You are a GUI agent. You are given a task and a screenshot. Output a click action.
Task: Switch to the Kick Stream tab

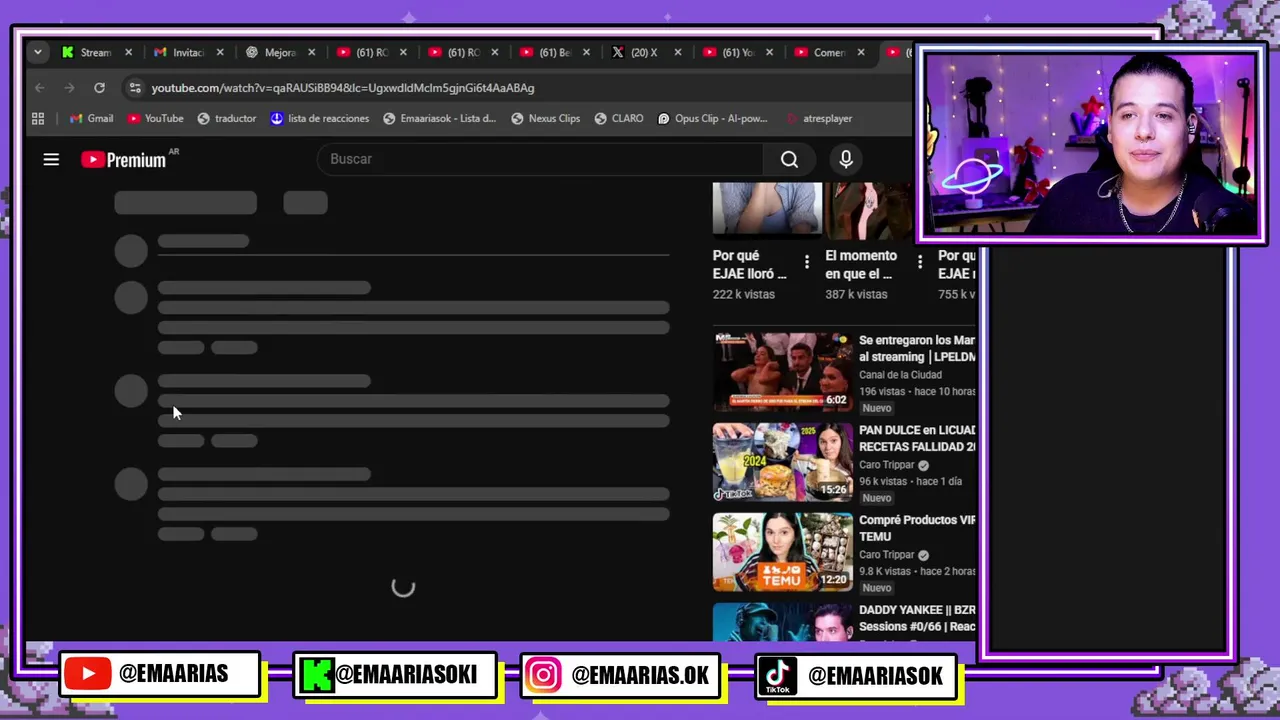[87, 52]
